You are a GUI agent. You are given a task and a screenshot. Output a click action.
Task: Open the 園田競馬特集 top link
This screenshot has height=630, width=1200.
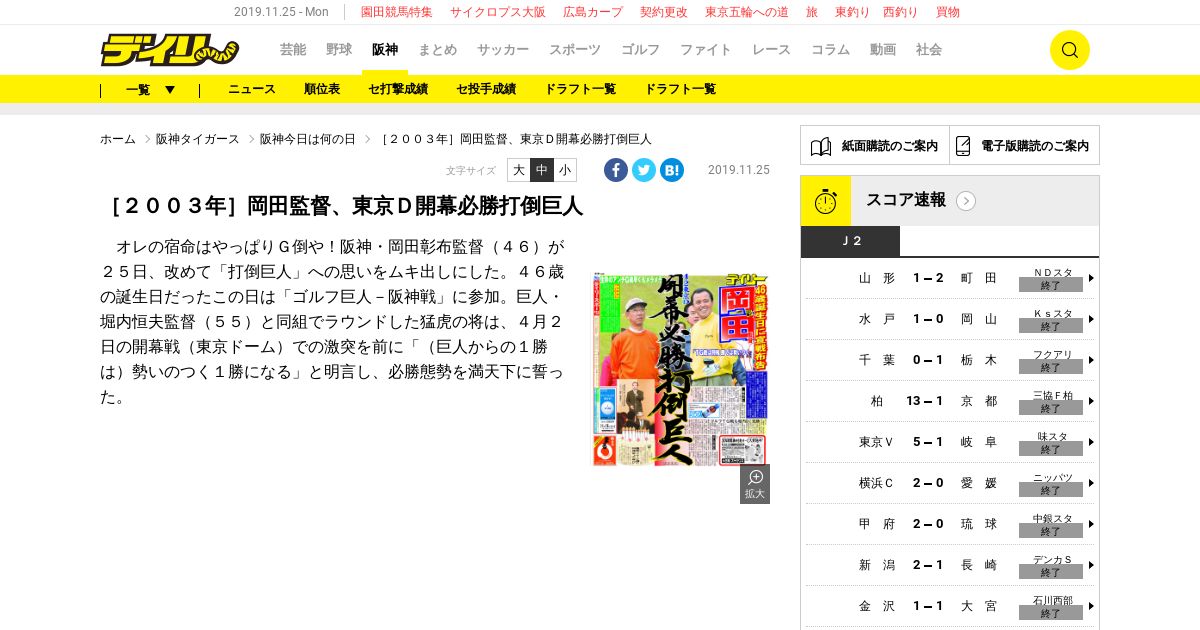pyautogui.click(x=397, y=12)
